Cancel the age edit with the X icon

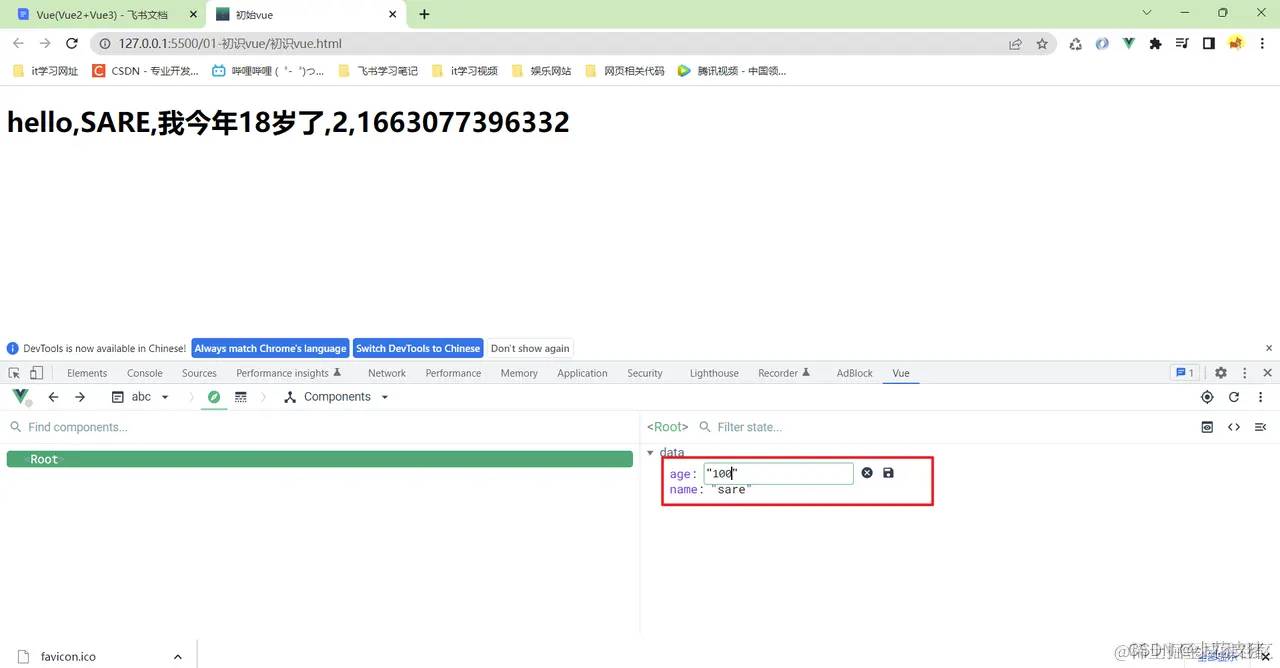(x=867, y=473)
